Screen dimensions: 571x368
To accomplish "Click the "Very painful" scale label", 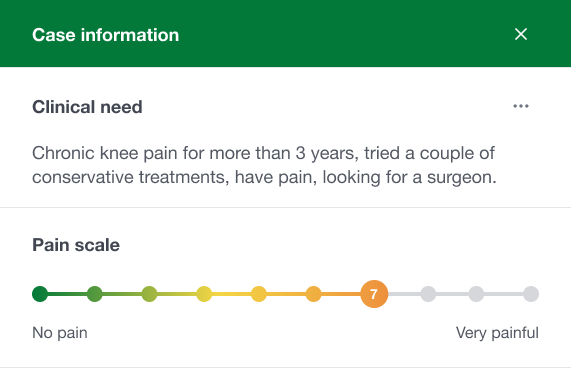I will [x=497, y=333].
